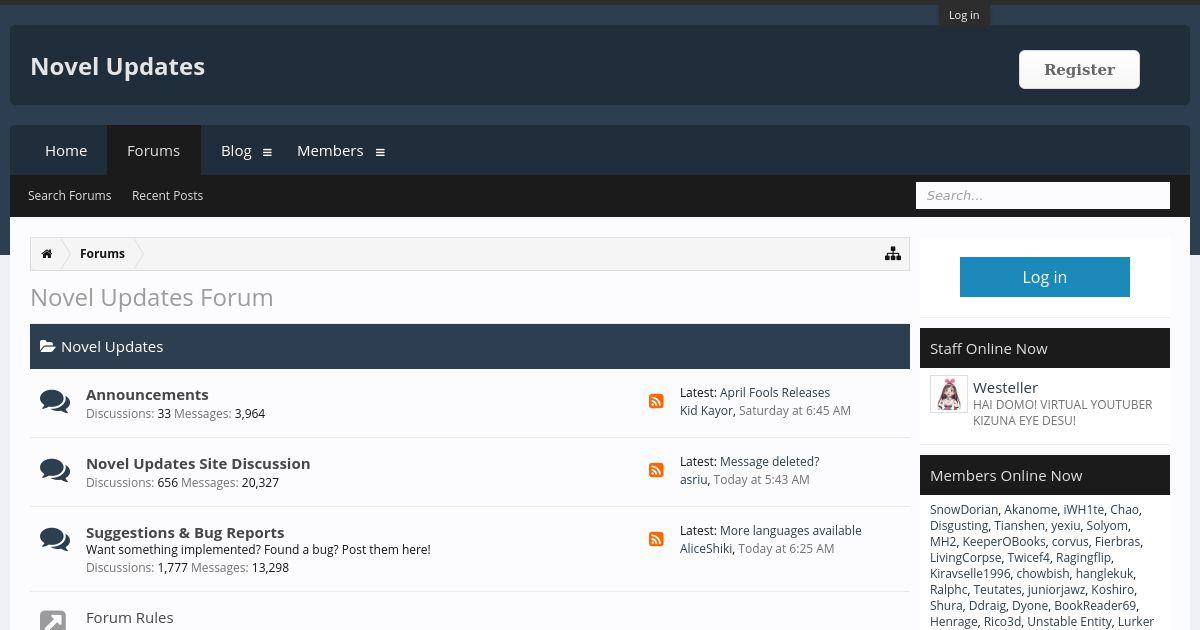Viewport: 1200px width, 630px height.
Task: Open latest thread April Fools Releases
Action: (x=775, y=392)
